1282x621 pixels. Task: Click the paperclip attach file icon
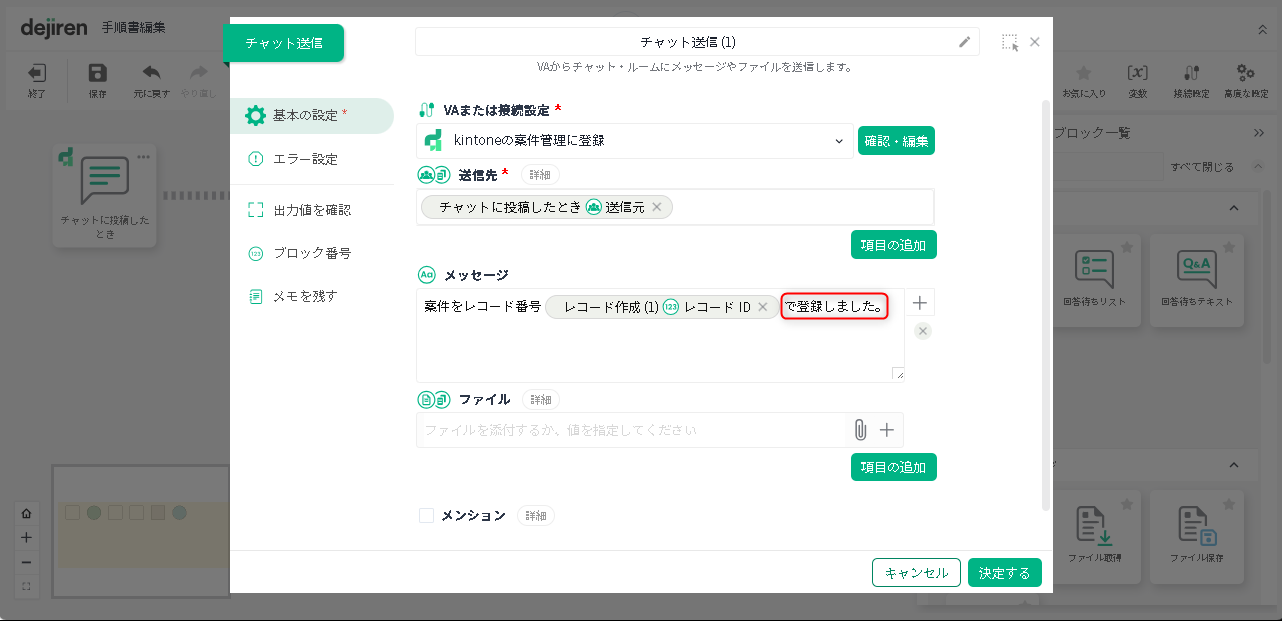(859, 430)
